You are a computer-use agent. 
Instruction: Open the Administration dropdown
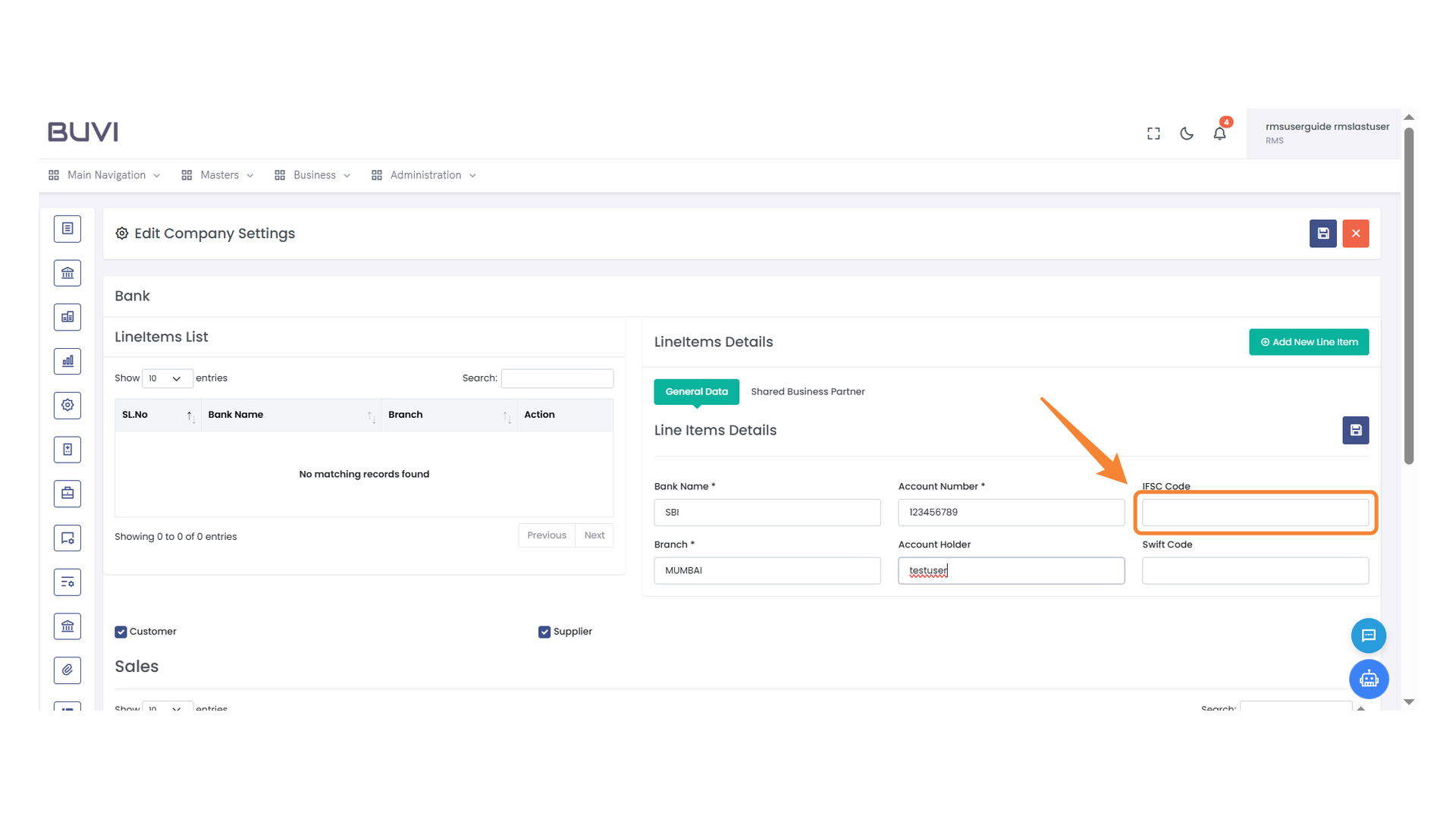coord(424,174)
